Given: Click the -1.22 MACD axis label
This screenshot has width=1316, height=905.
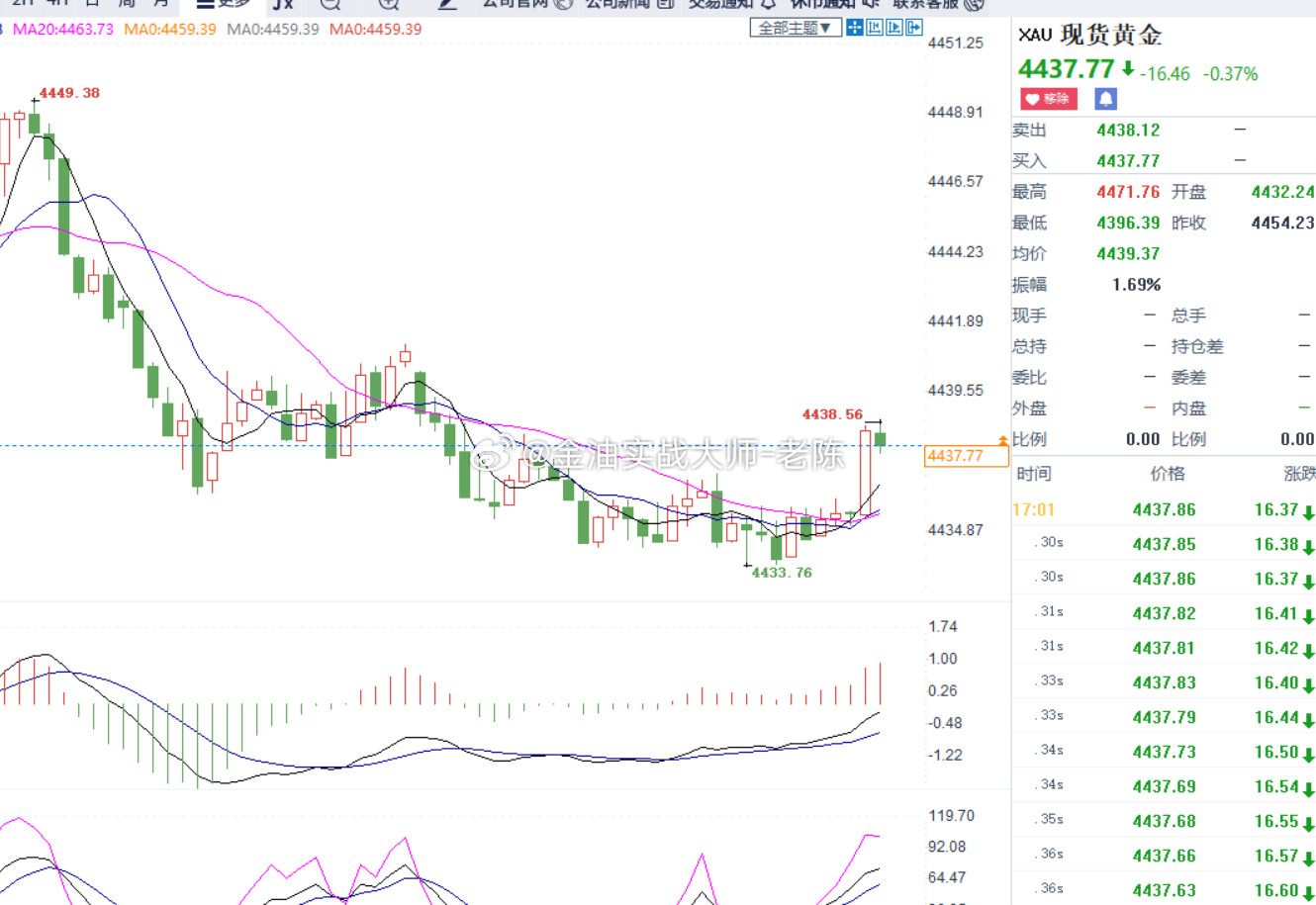Looking at the screenshot, I should pyautogui.click(x=945, y=755).
